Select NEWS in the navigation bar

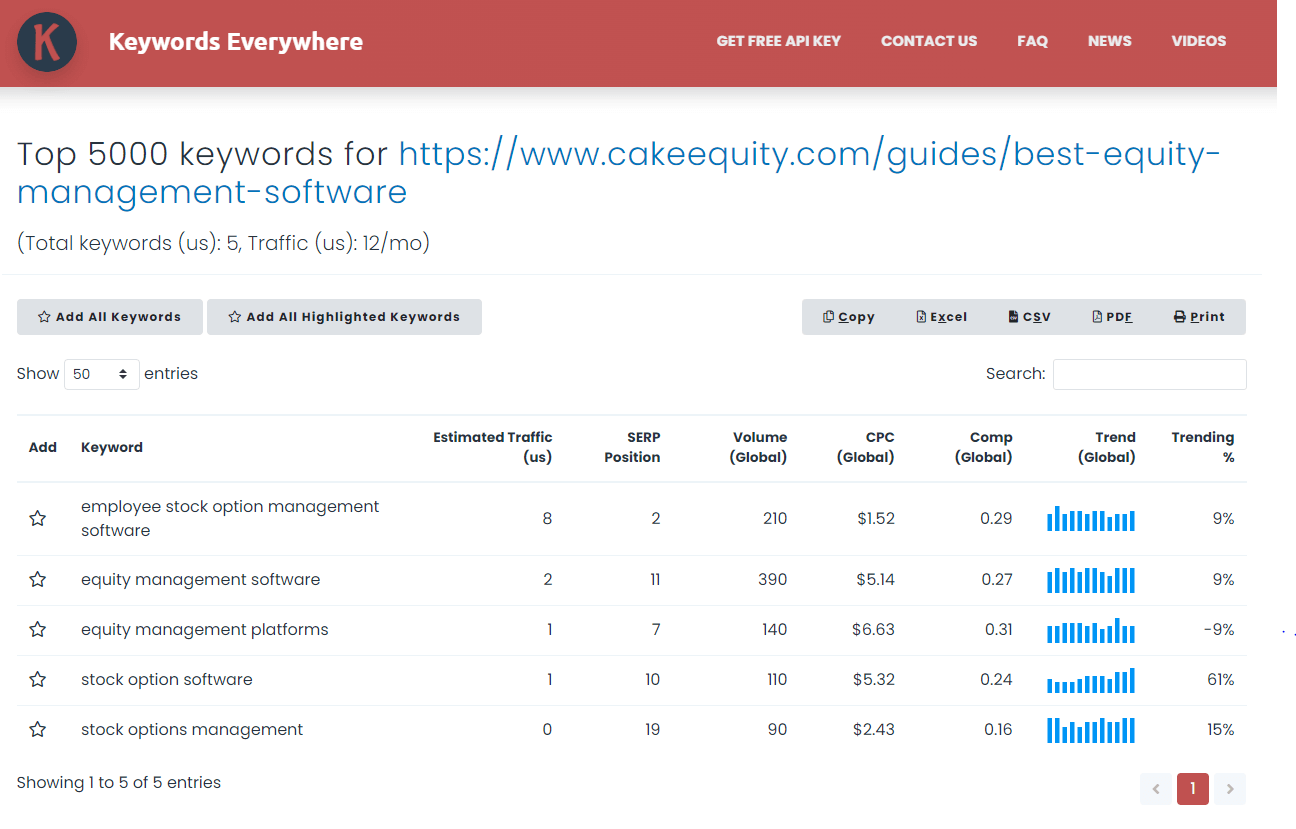point(1109,41)
